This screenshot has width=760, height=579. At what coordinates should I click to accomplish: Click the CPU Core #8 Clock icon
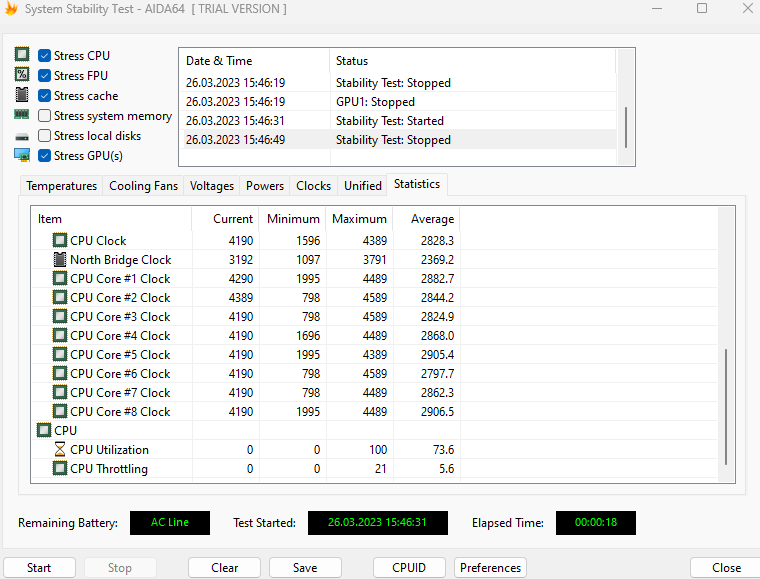click(x=60, y=411)
